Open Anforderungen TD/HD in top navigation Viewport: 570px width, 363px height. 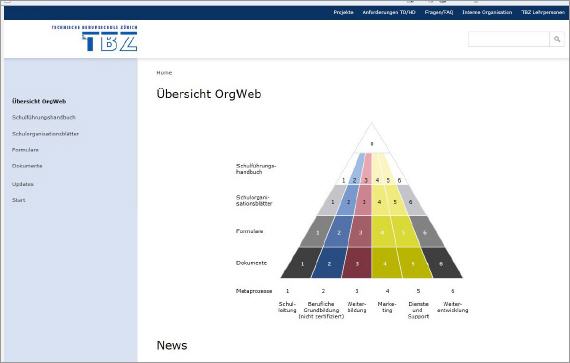389,12
